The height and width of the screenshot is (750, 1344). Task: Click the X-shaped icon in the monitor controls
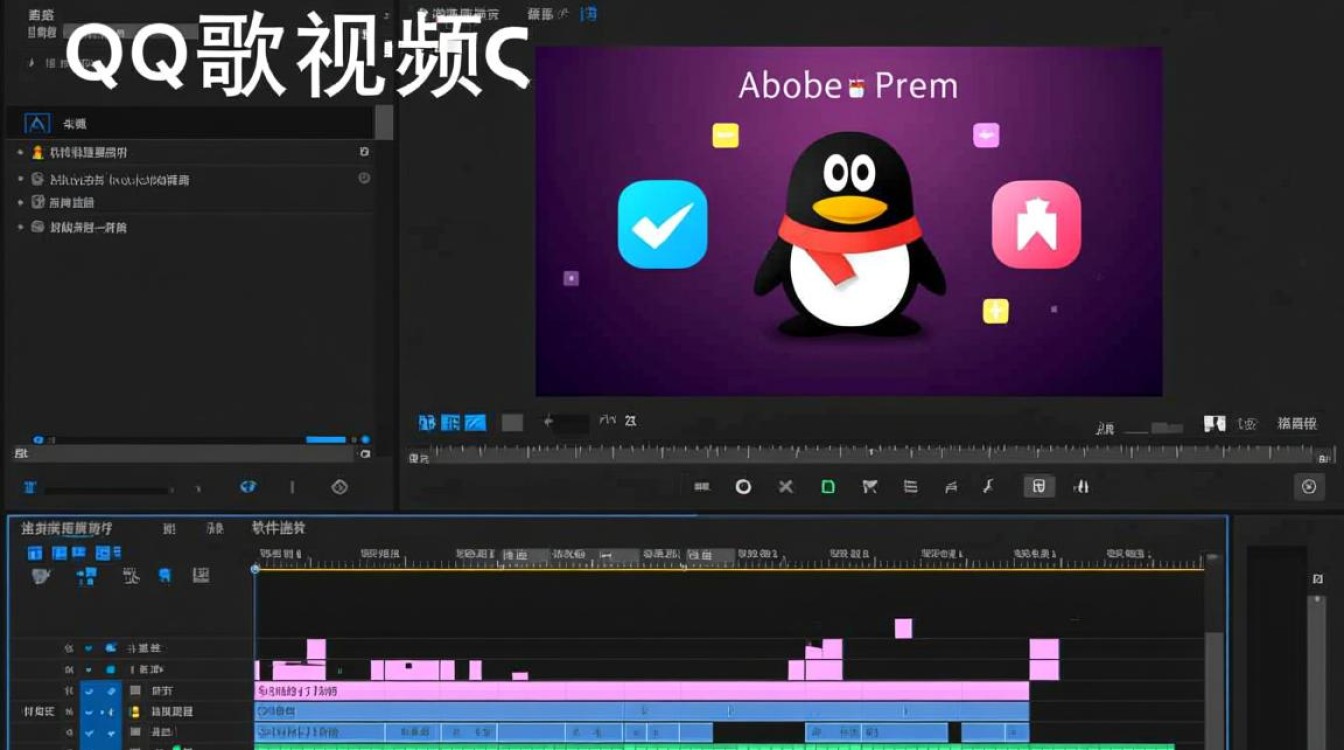pos(786,487)
